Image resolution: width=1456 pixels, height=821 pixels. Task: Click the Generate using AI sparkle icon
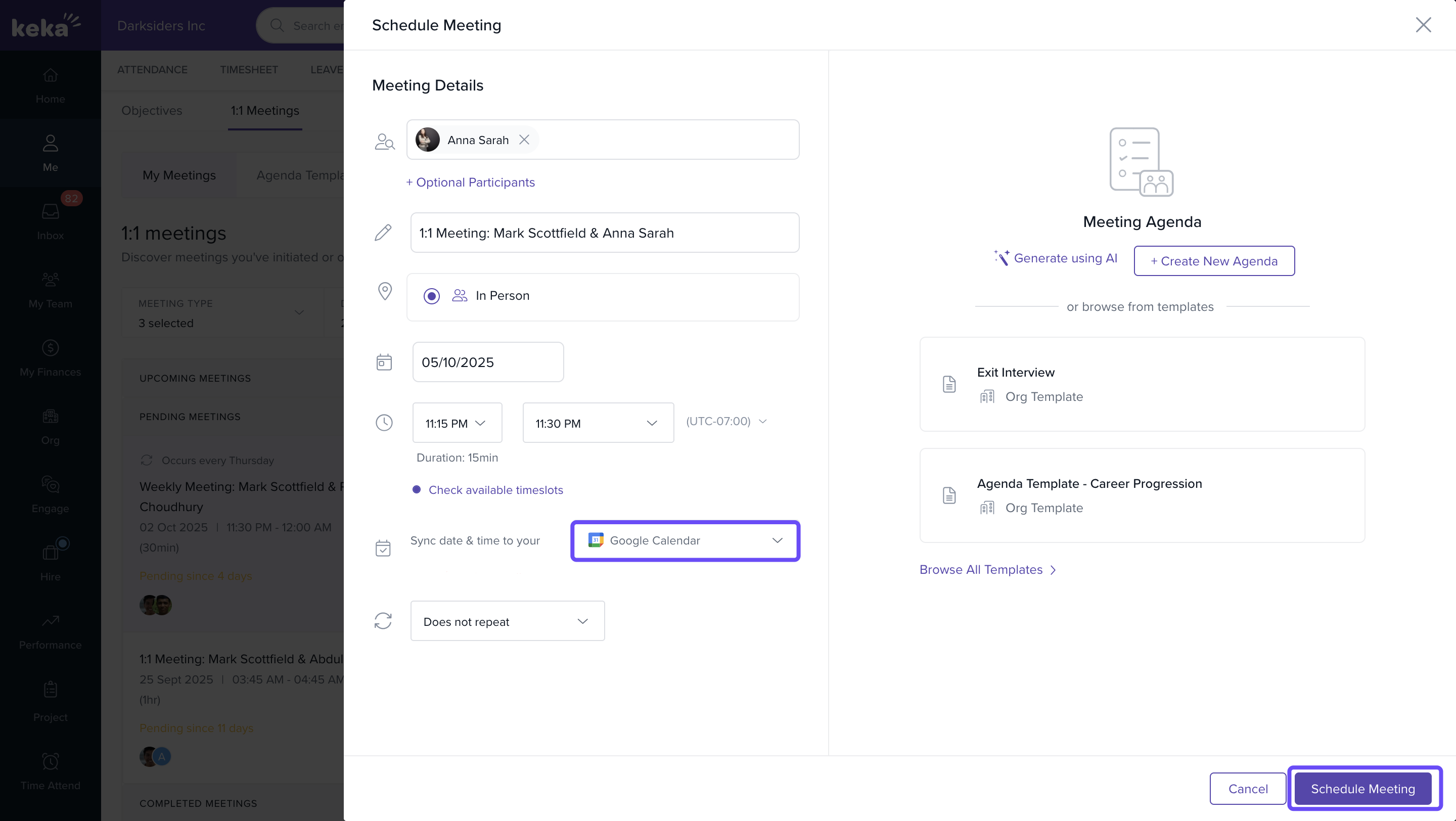tap(1002, 258)
